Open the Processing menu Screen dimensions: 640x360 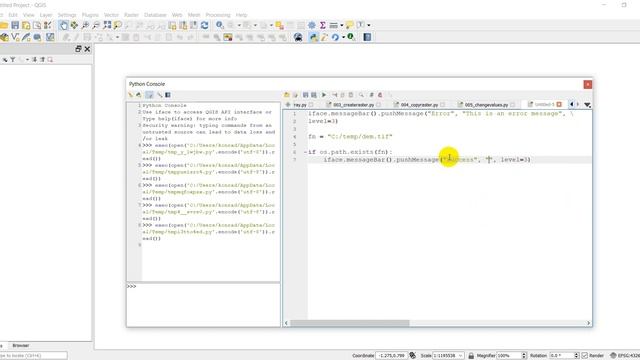click(x=218, y=15)
